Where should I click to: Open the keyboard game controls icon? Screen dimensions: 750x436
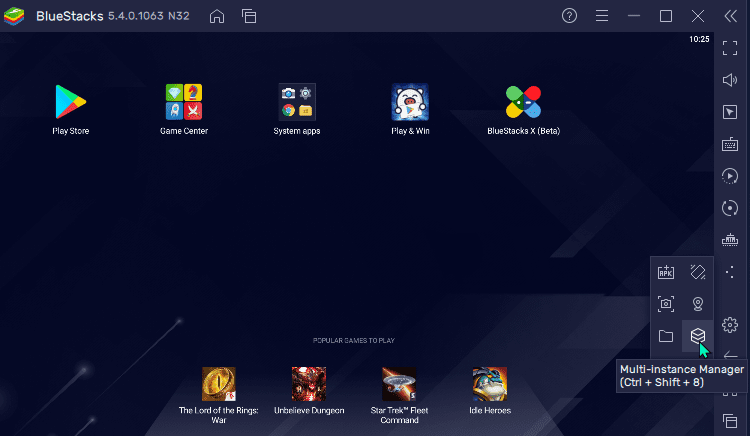[x=730, y=144]
